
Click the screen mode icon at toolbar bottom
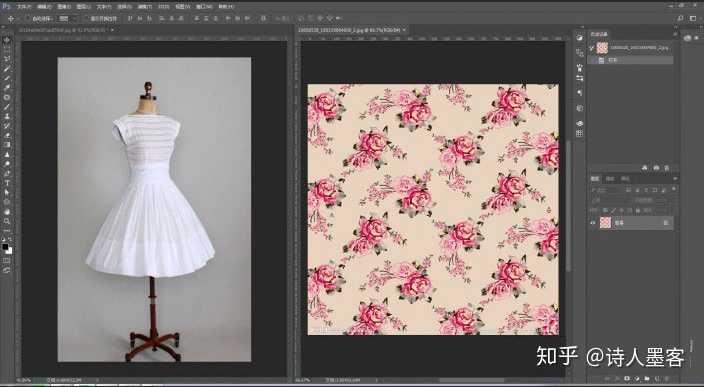[7, 269]
